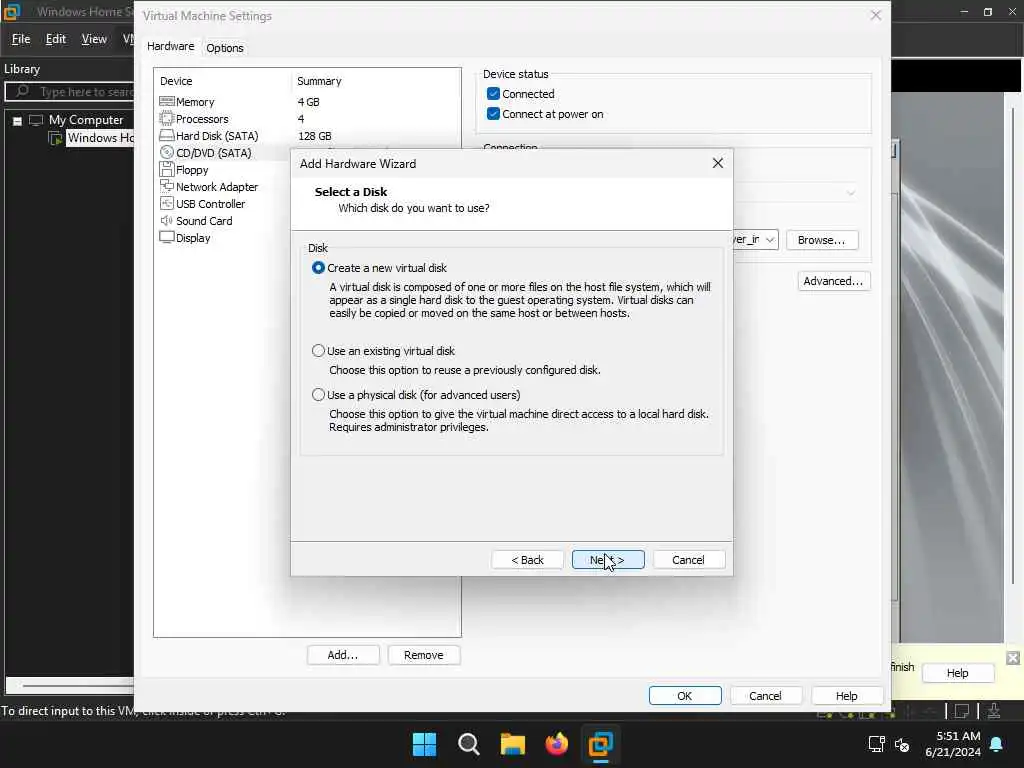Viewport: 1024px width, 768px height.
Task: Select the Memory device icon
Action: click(167, 101)
